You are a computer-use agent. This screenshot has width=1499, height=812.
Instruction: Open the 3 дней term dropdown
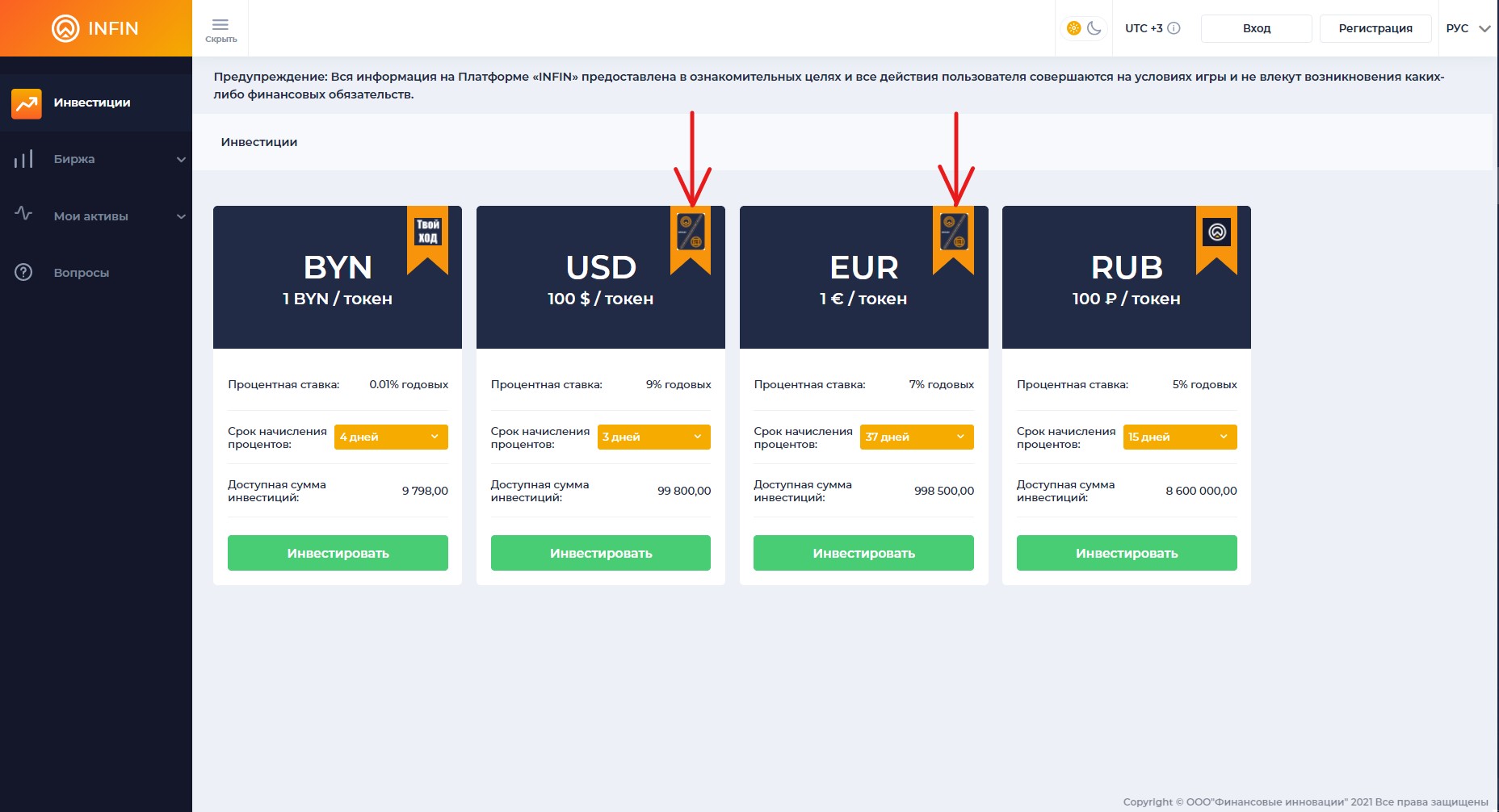[x=654, y=437]
